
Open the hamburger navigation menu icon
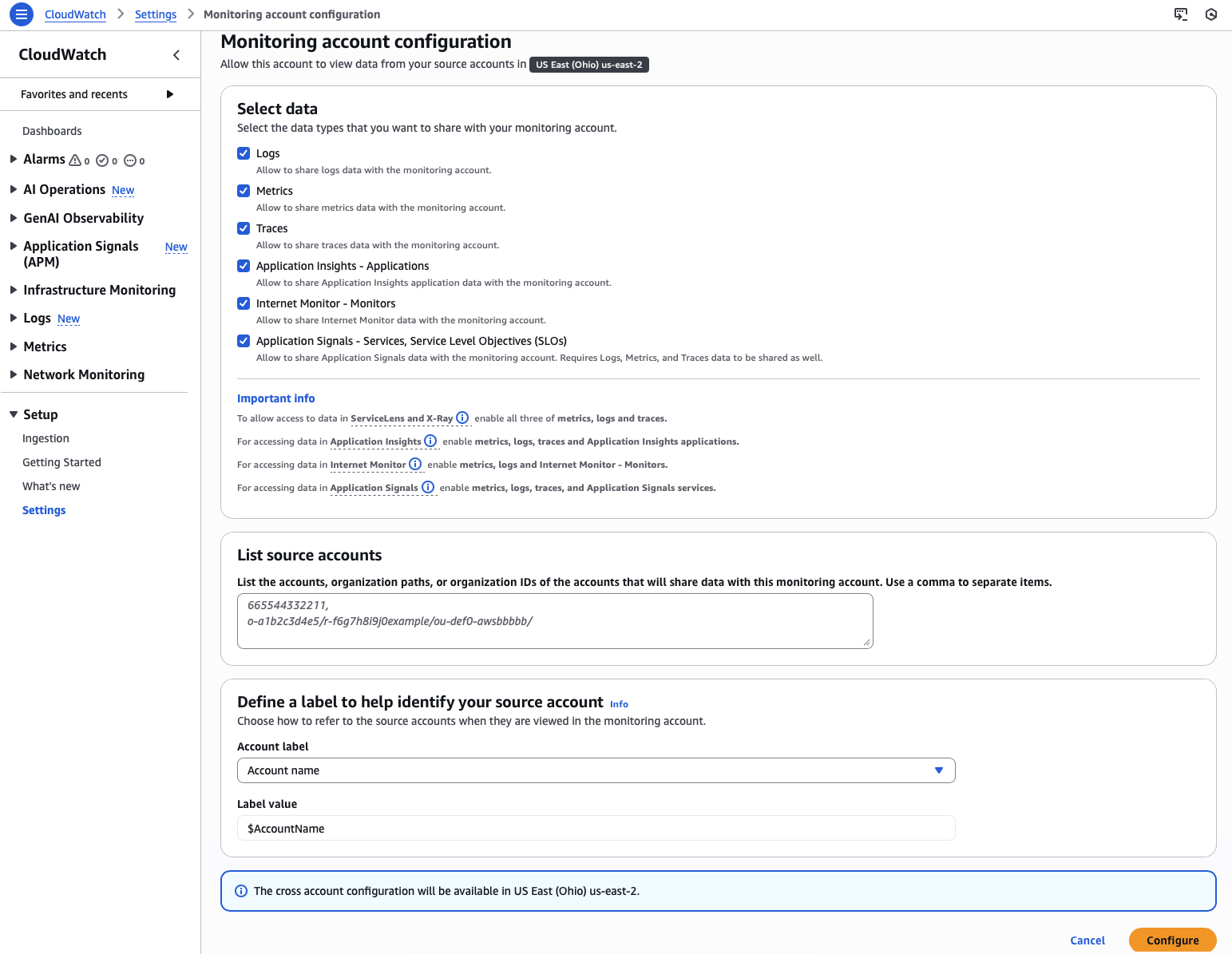click(22, 14)
